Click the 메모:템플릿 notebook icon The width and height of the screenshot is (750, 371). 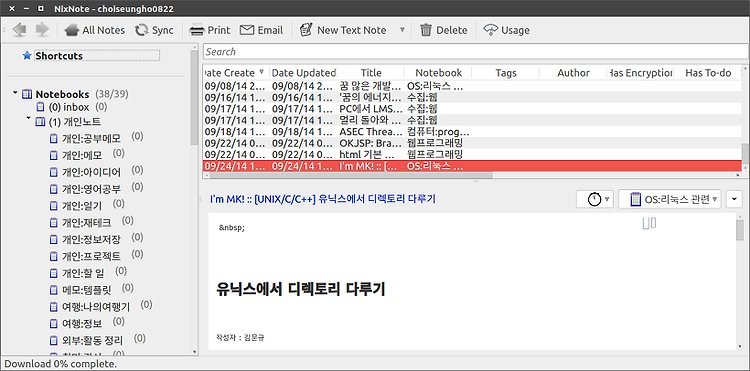(x=54, y=290)
